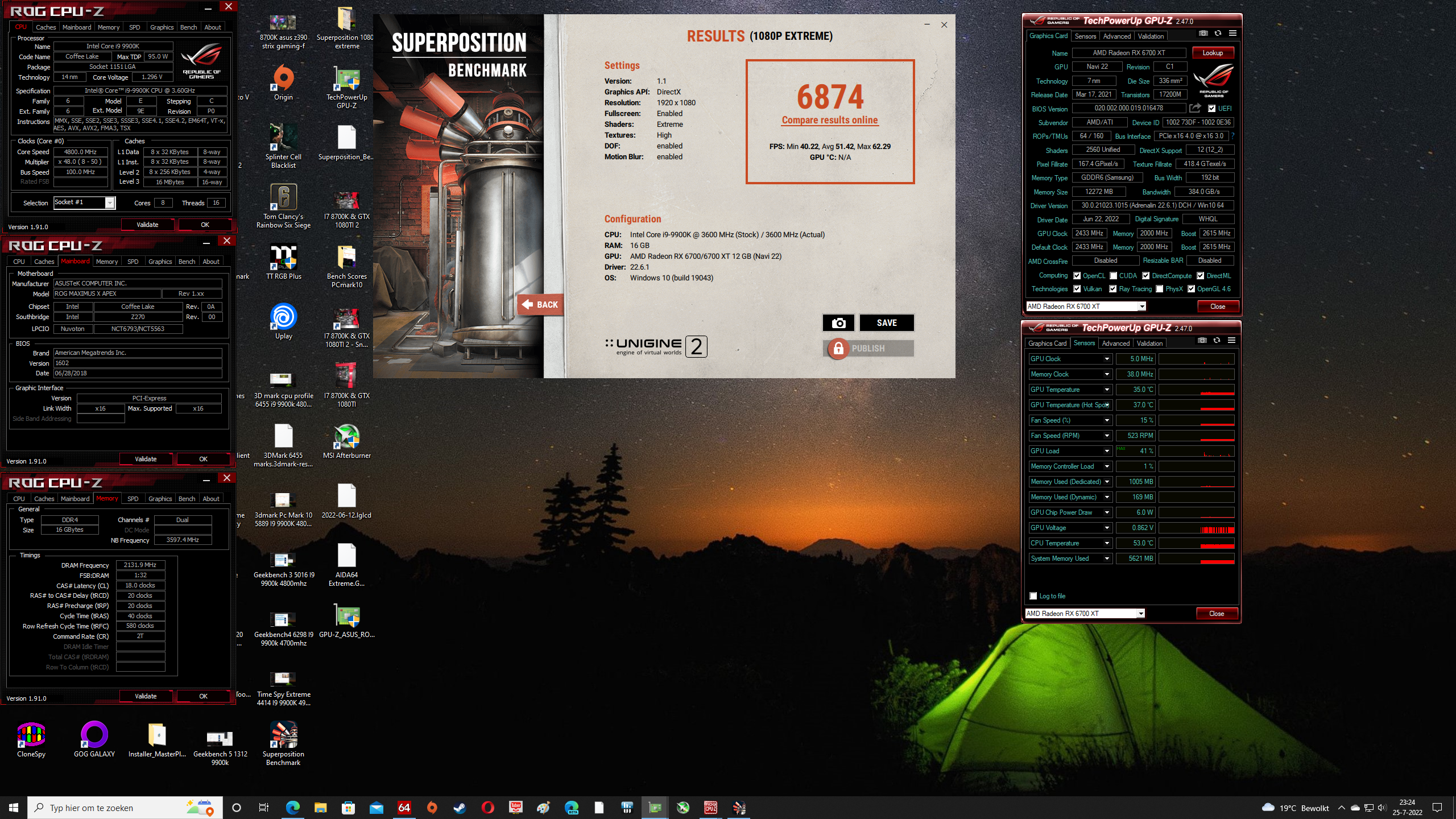Click the Windows taskbar search box
This screenshot has width=1456, height=819.
pyautogui.click(x=125, y=808)
